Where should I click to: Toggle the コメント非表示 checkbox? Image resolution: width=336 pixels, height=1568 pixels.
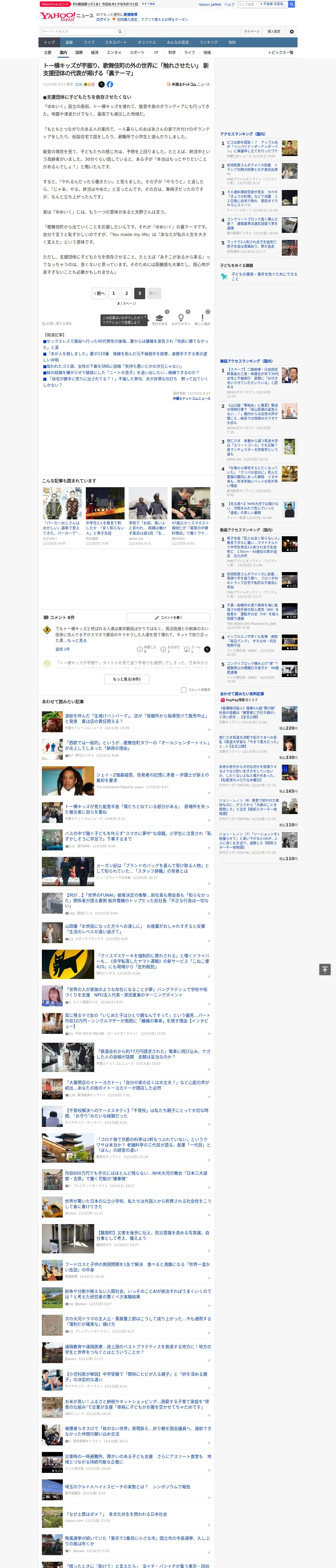click(183, 690)
